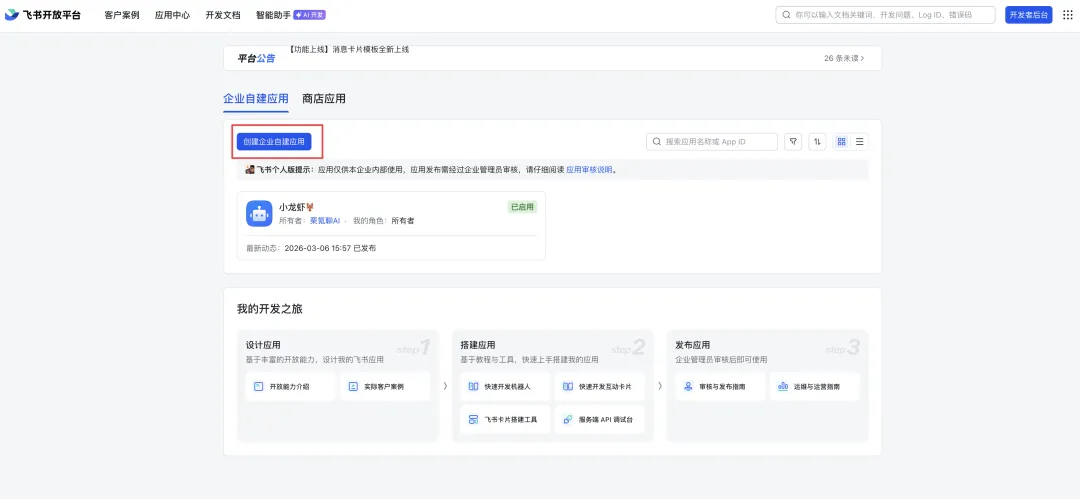Open 服务端 API 调试台 card
Screen dimensions: 1080x499
599,419
